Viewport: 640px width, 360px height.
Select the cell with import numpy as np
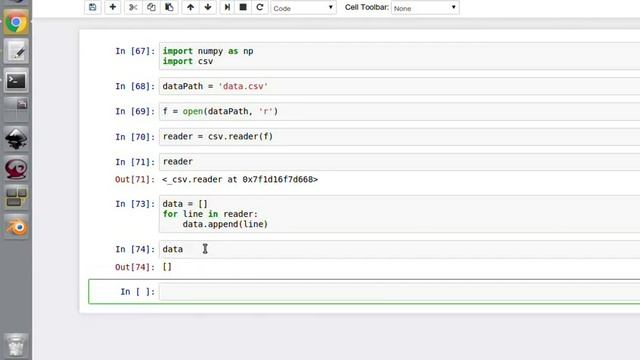coord(400,56)
